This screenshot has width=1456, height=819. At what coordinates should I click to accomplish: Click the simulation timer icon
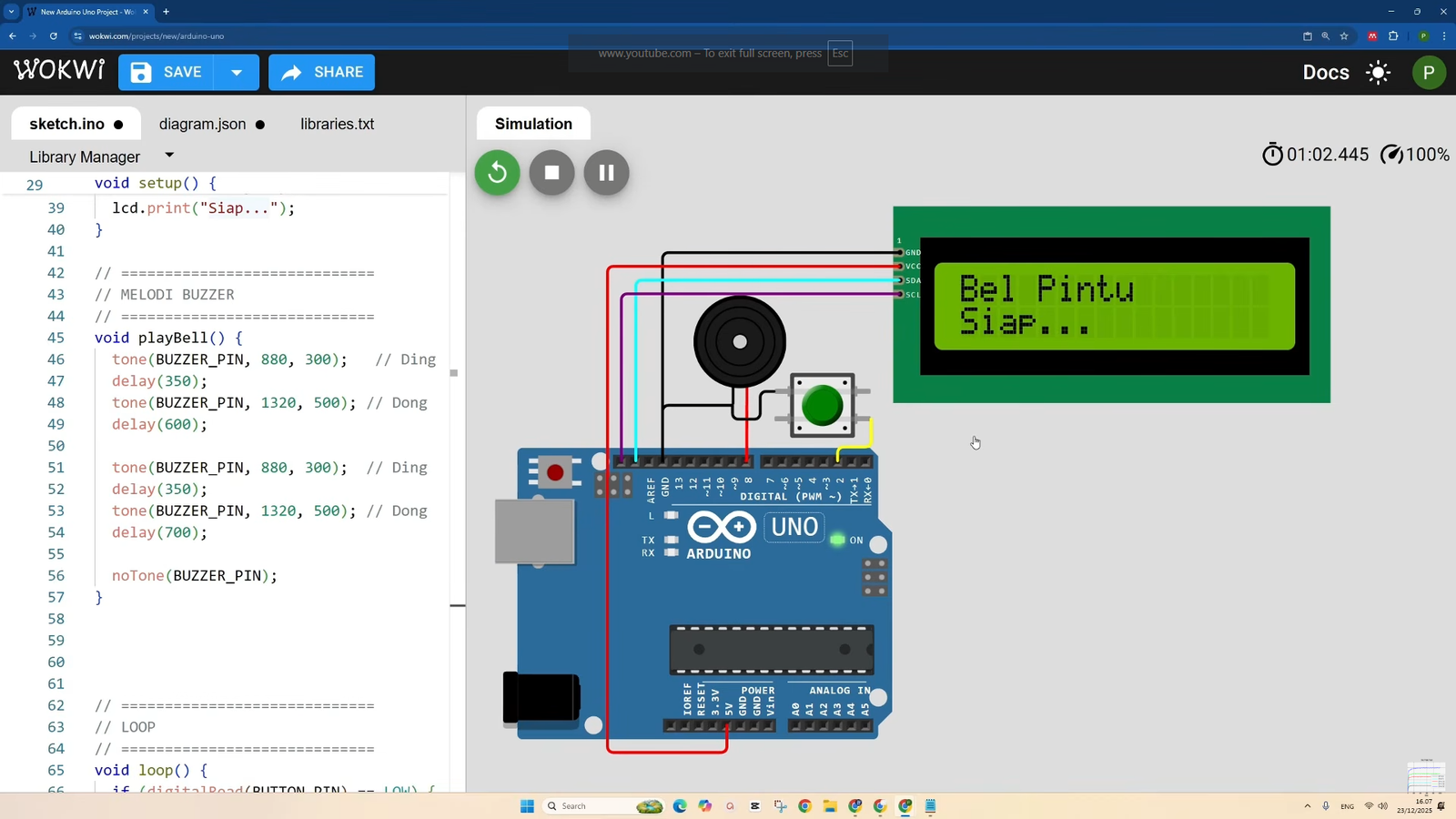1272,155
